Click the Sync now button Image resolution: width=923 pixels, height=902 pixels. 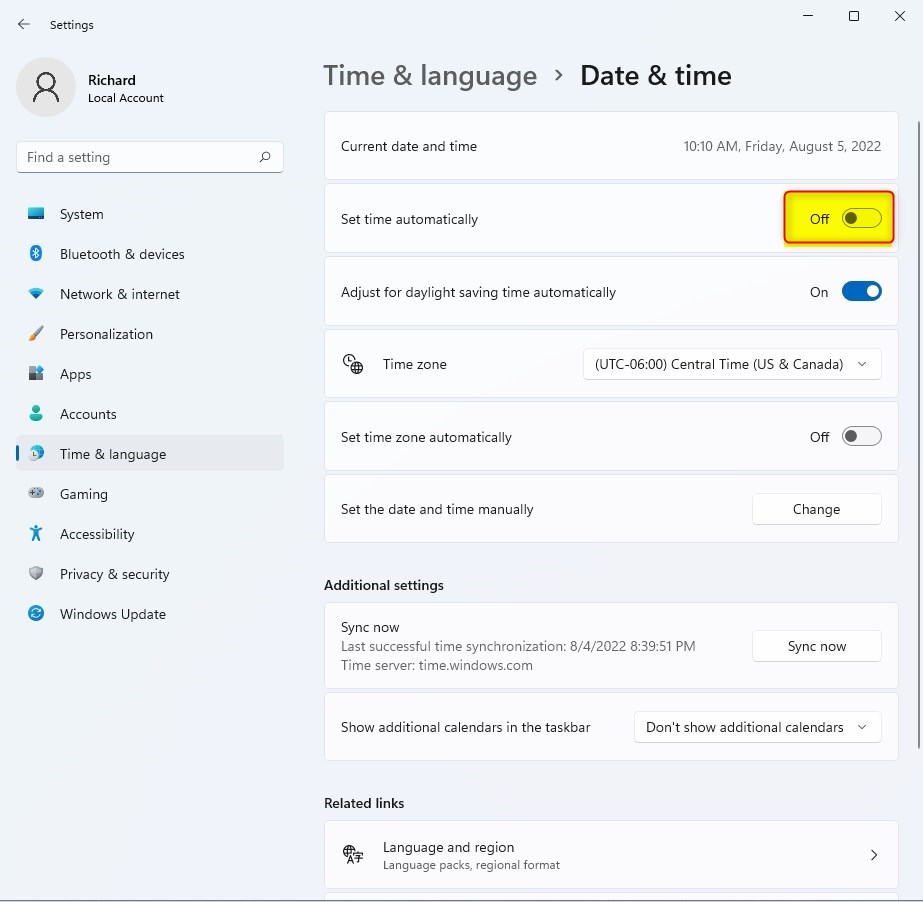[816, 646]
